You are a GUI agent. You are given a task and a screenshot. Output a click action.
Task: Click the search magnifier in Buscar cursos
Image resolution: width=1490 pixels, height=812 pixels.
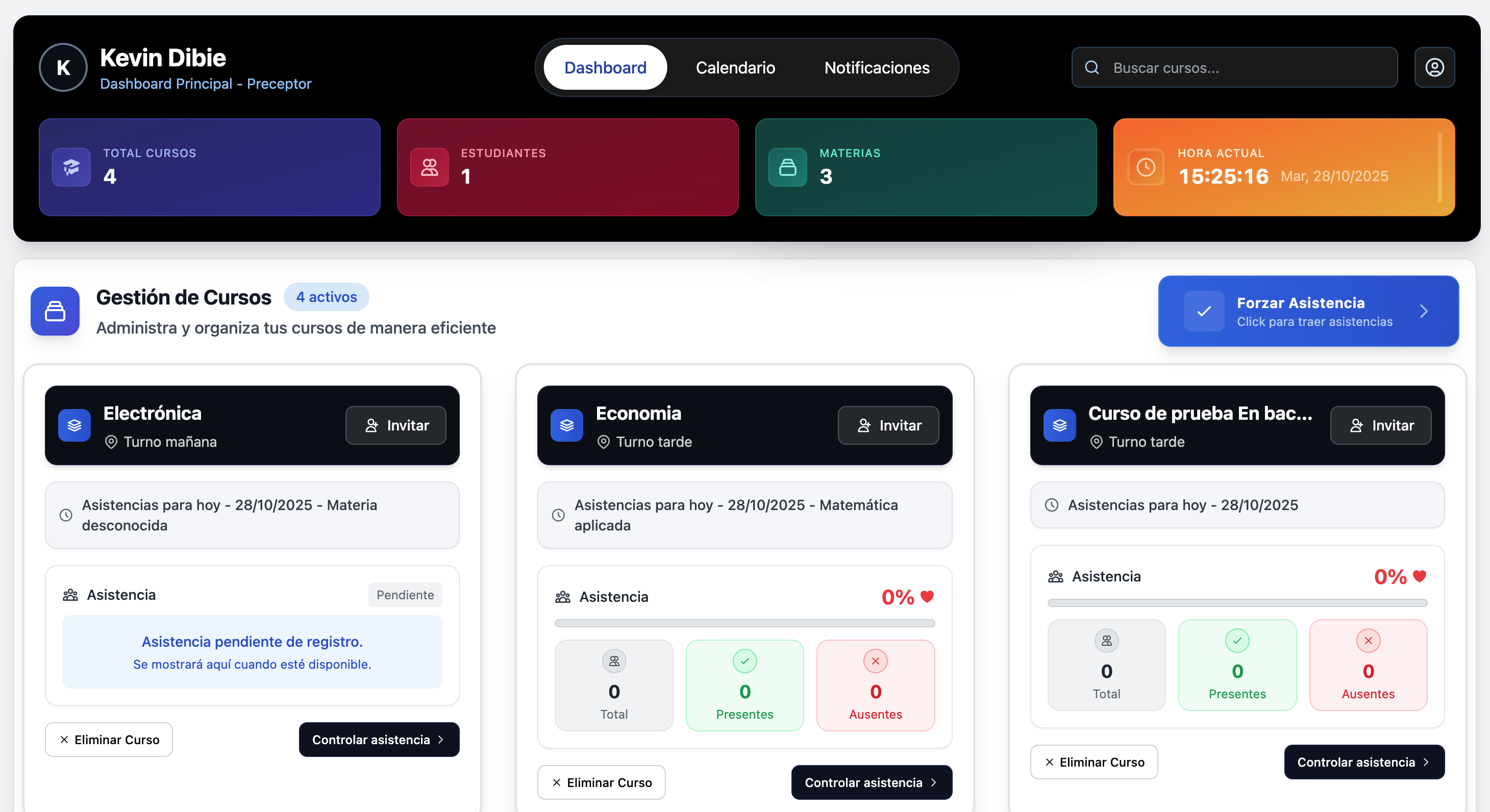point(1091,68)
